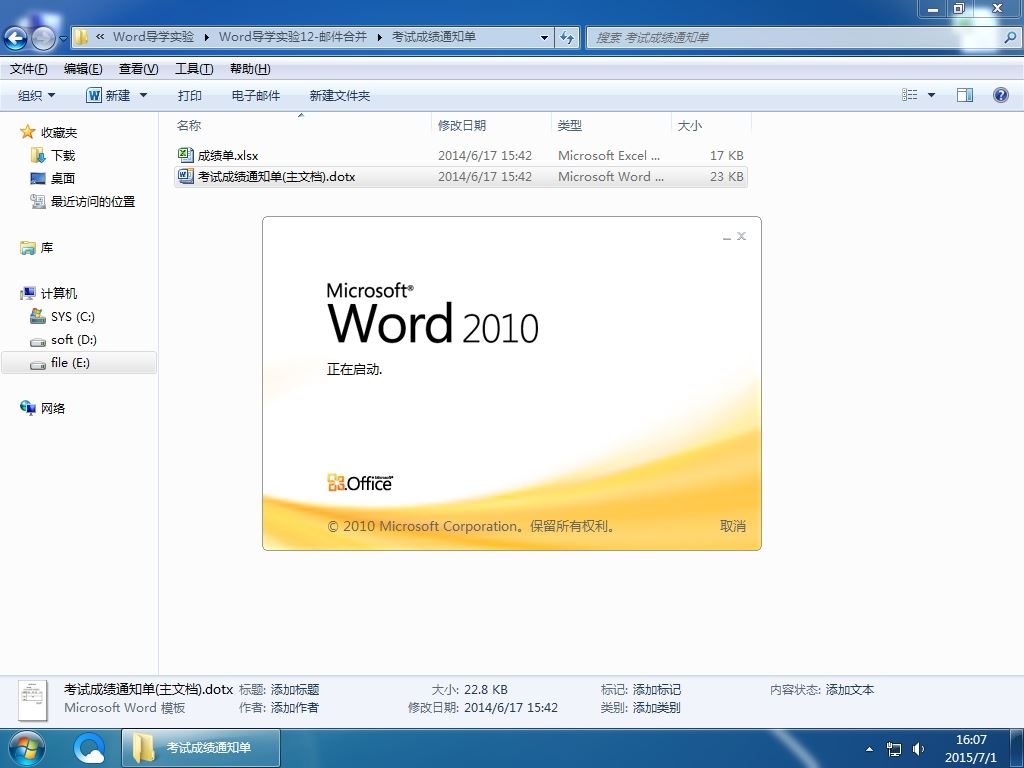Viewport: 1024px width, 768px height.
Task: Open 下载 in the navigation pane
Action: (x=63, y=155)
